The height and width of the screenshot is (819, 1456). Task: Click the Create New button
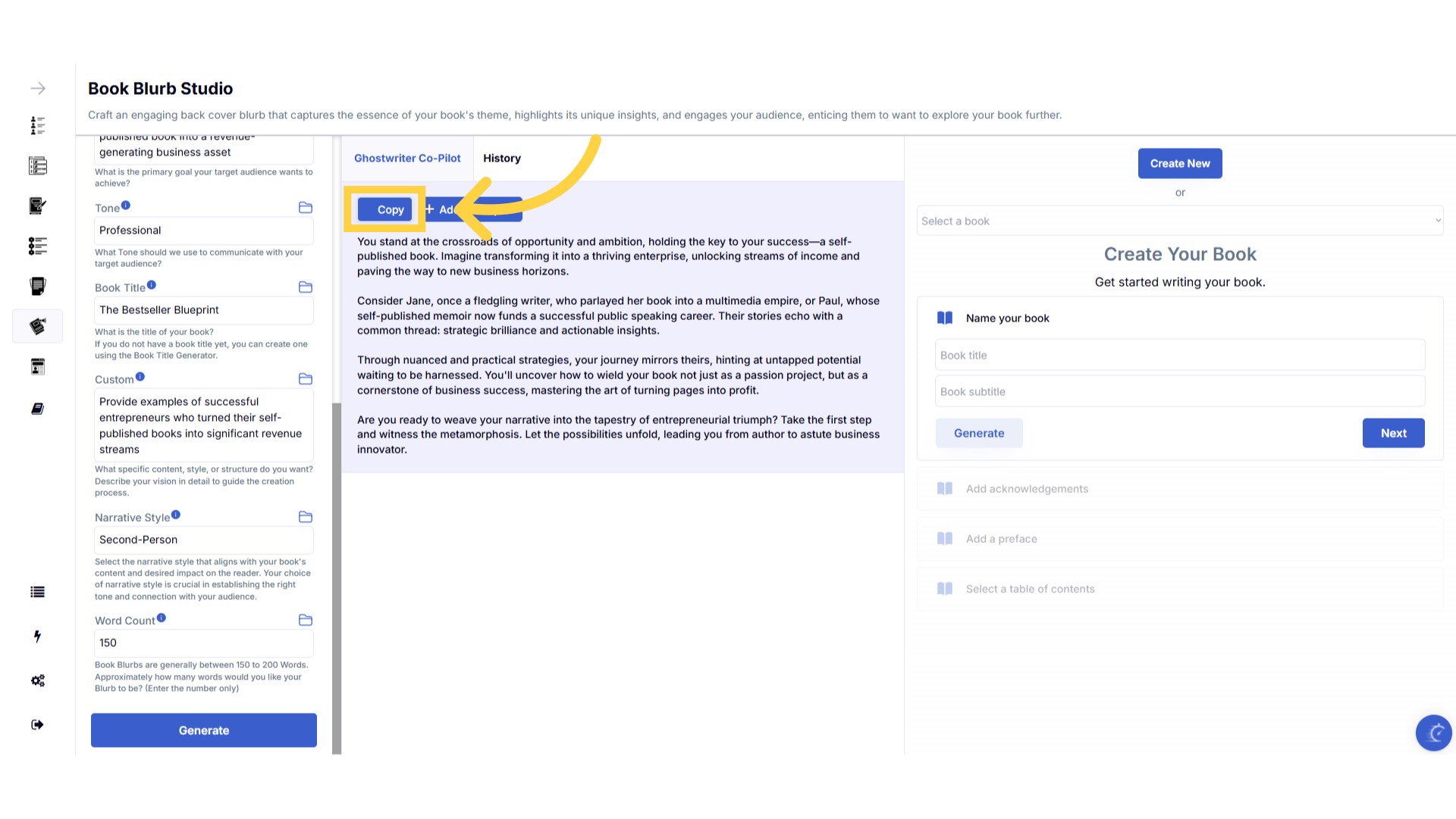click(1179, 164)
